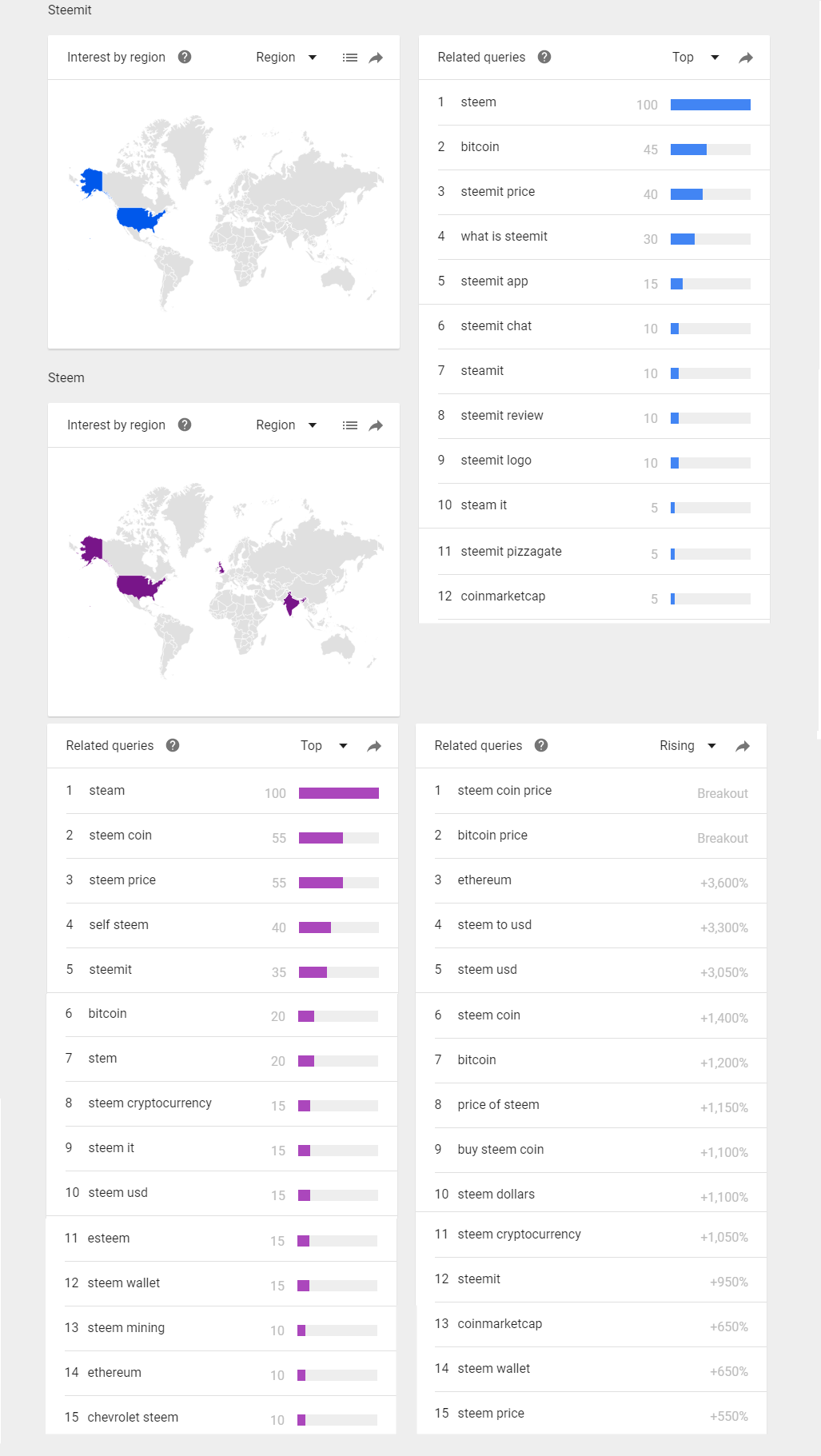821x1456 pixels.
Task: Click the 'buy steem coin' rising row
Action: [x=592, y=1150]
